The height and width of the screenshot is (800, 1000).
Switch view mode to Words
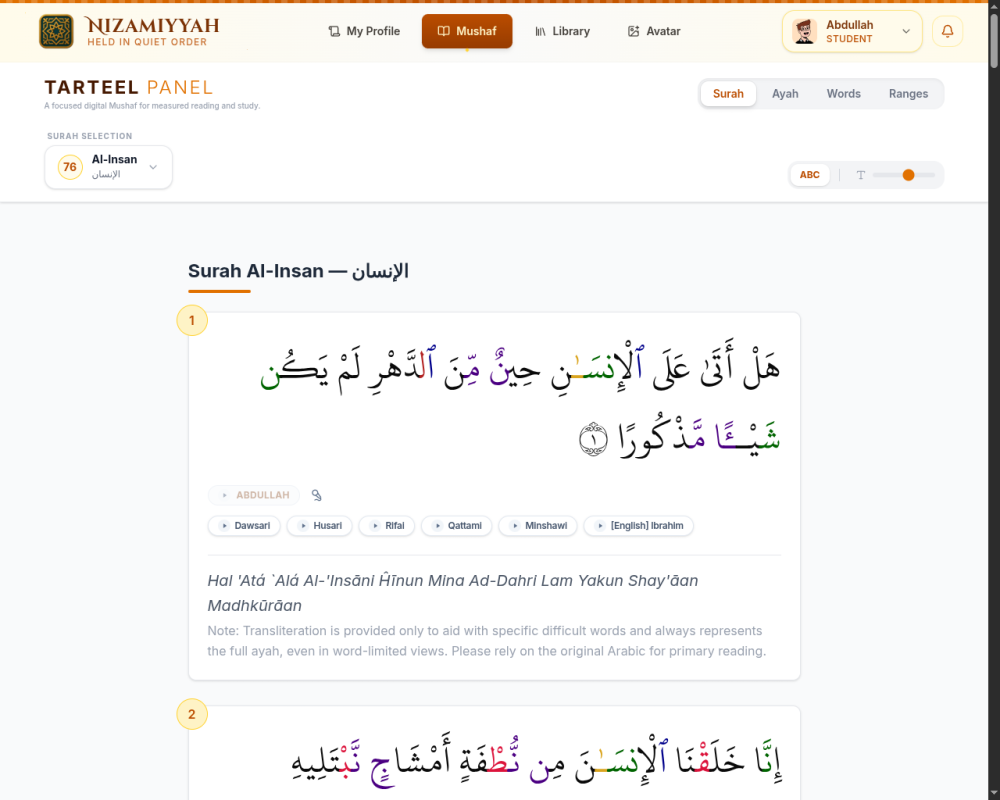pos(843,94)
